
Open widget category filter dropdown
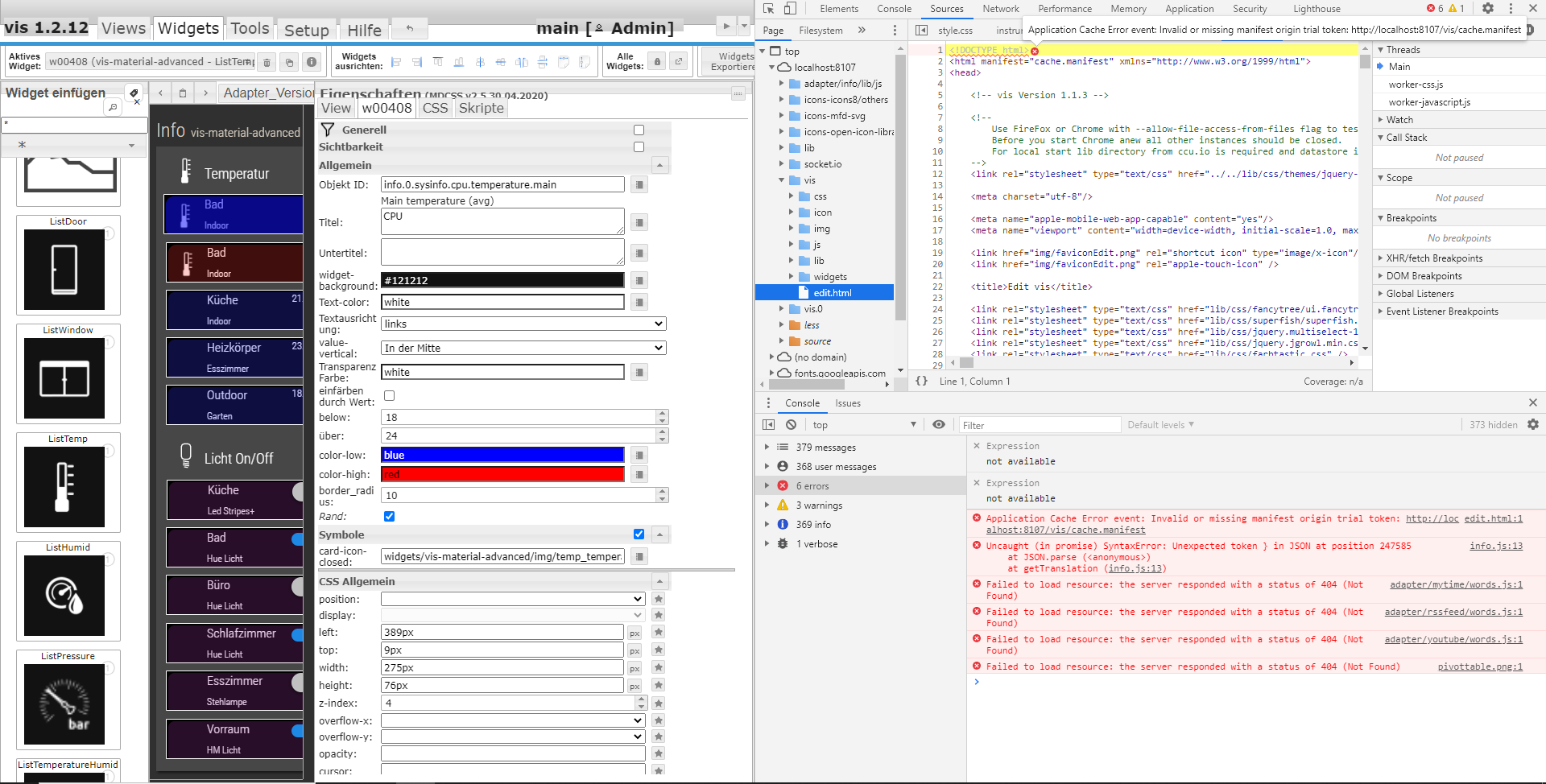pos(74,145)
